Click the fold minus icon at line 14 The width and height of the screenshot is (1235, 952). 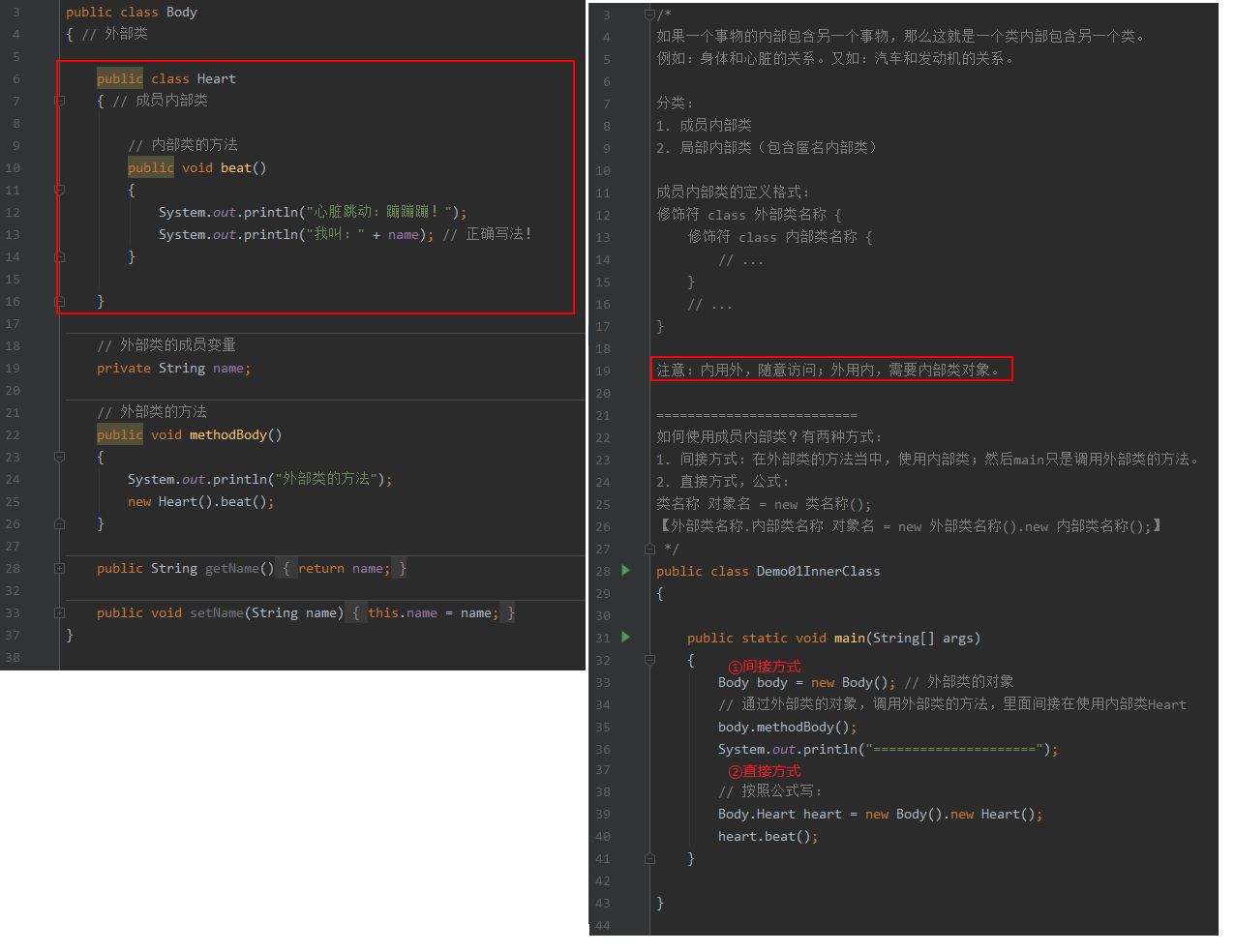click(x=60, y=256)
